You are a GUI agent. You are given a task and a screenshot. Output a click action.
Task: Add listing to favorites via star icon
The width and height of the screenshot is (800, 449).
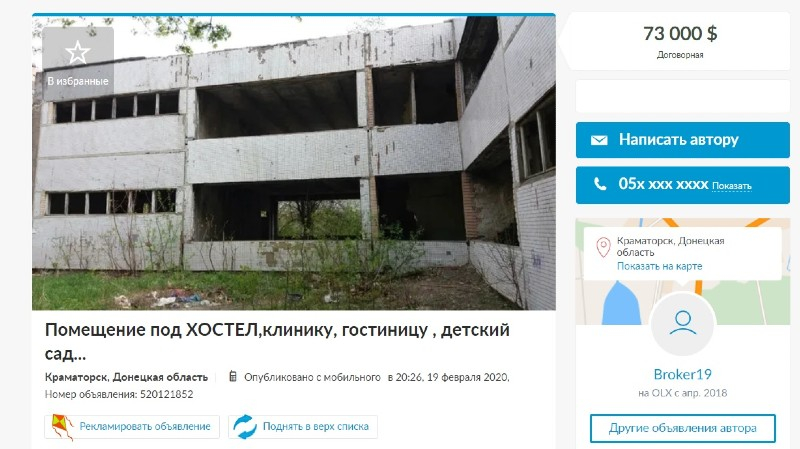click(78, 53)
